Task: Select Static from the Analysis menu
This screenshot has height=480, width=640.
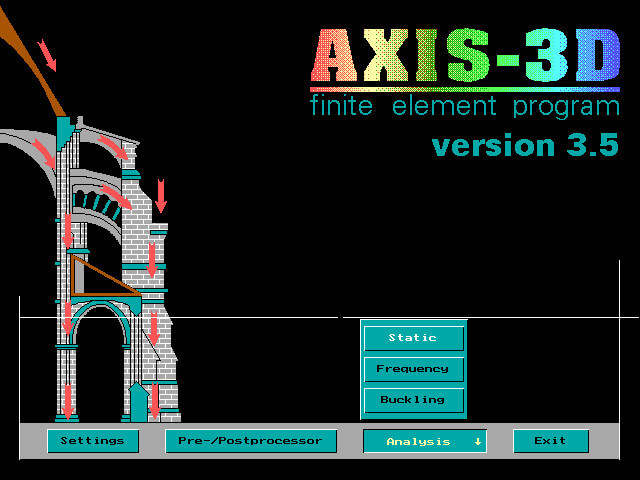Action: point(413,338)
